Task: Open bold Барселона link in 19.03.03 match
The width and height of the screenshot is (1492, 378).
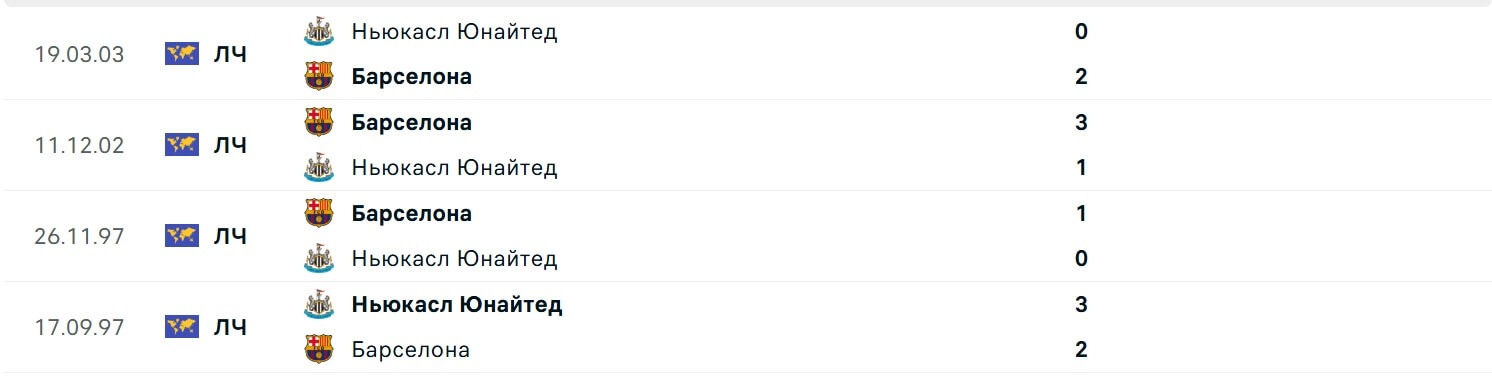Action: click(412, 76)
